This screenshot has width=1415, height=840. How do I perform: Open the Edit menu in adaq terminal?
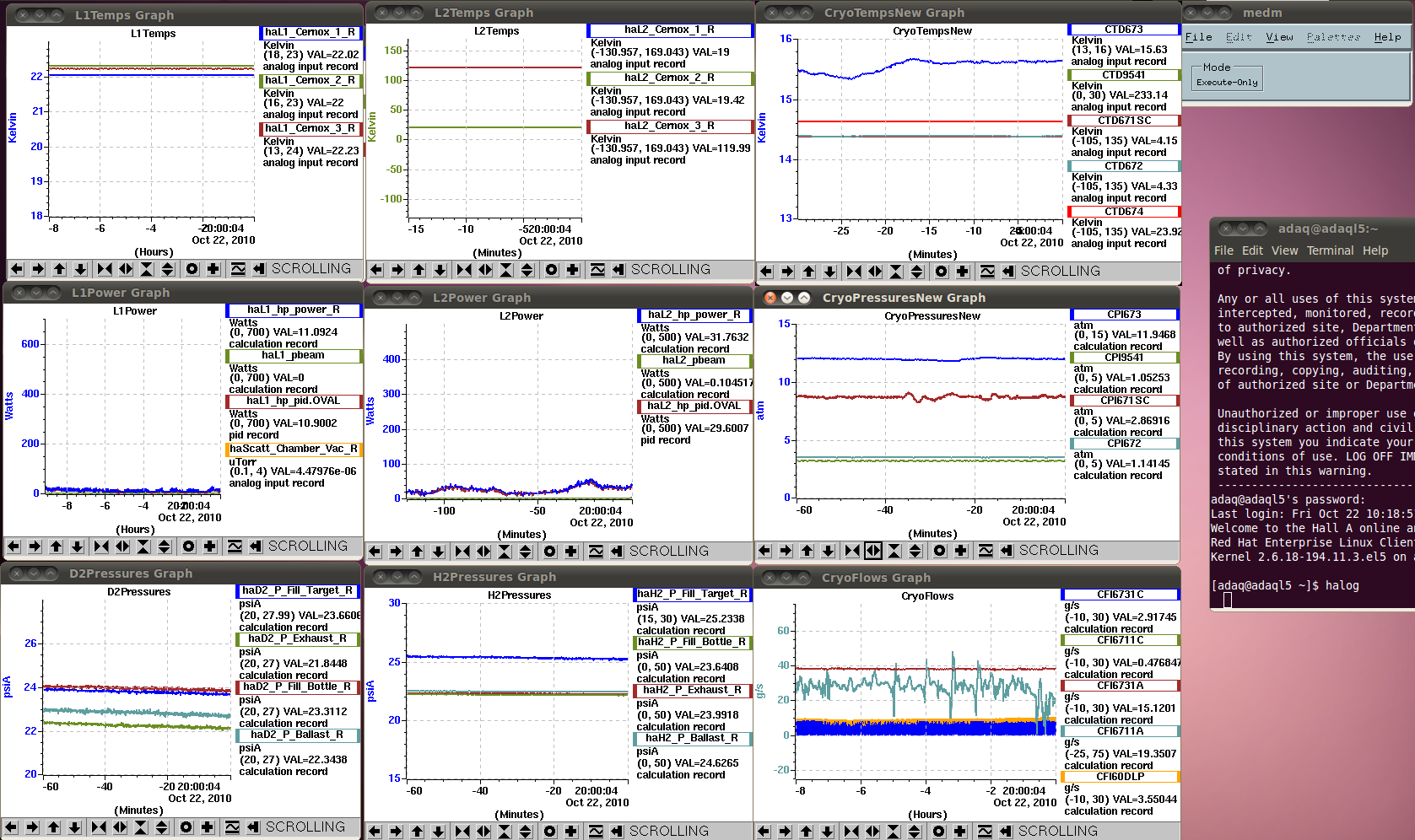pyautogui.click(x=1252, y=250)
